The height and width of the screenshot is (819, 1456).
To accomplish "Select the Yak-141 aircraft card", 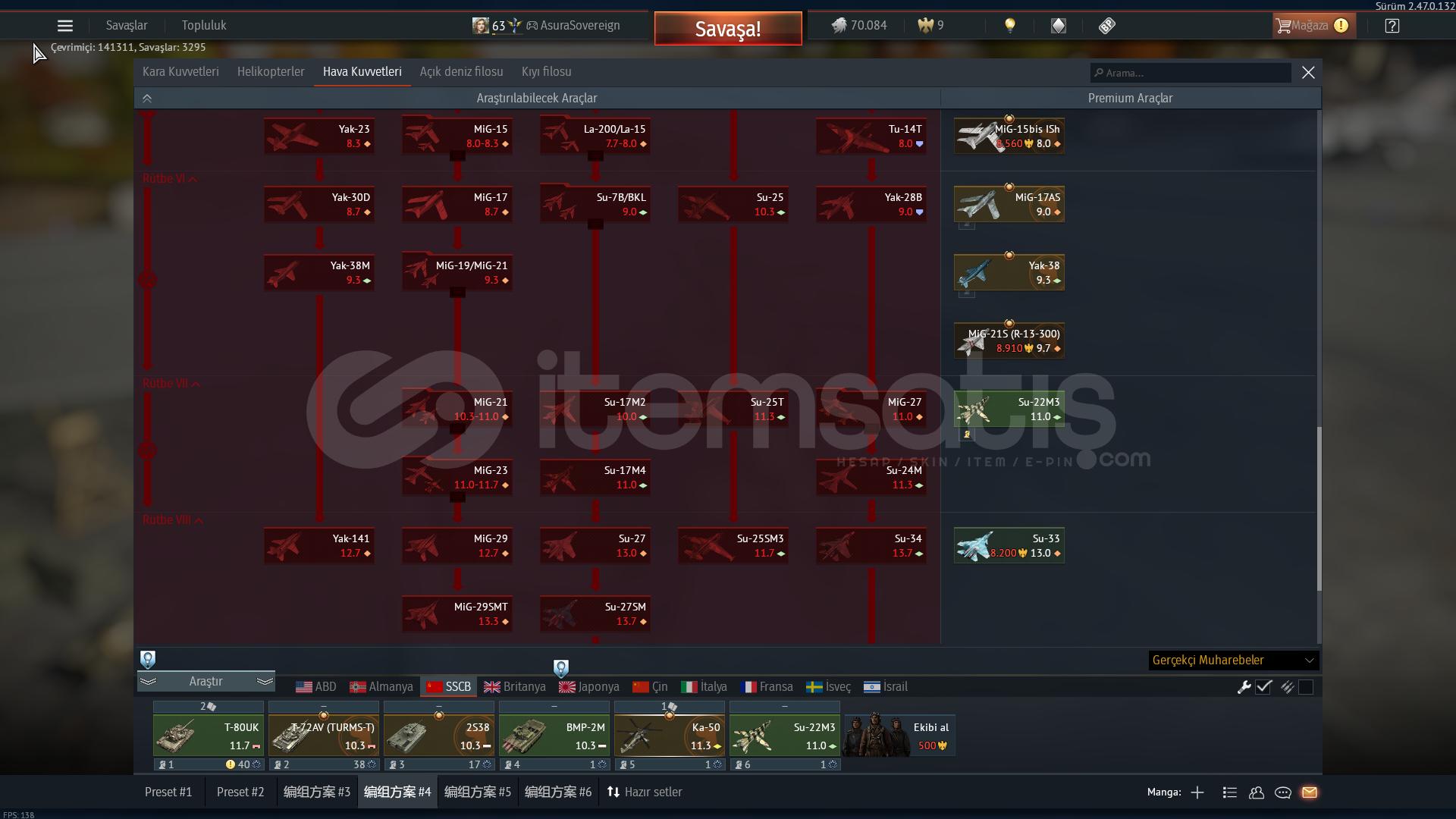I will tap(319, 546).
